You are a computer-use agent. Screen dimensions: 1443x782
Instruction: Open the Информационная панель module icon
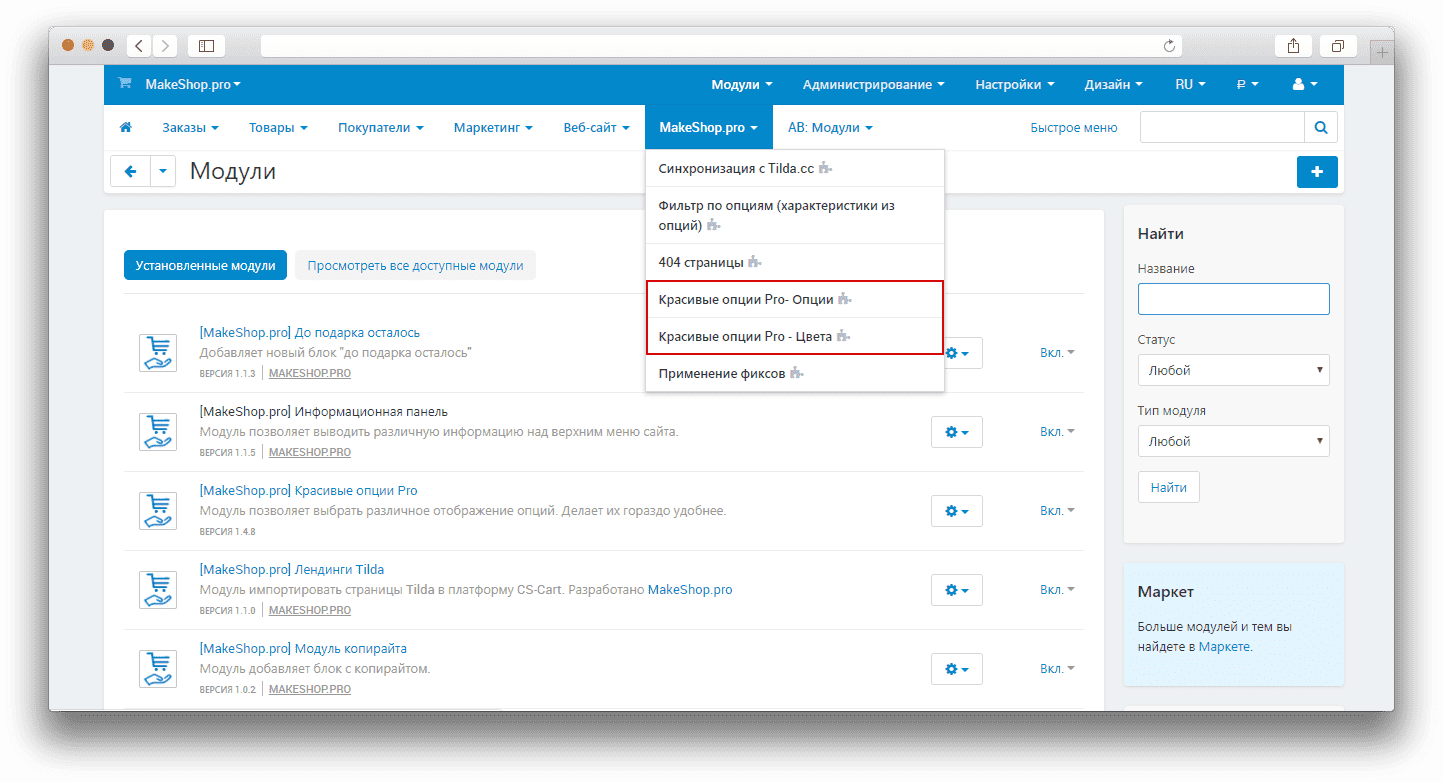[x=158, y=431]
